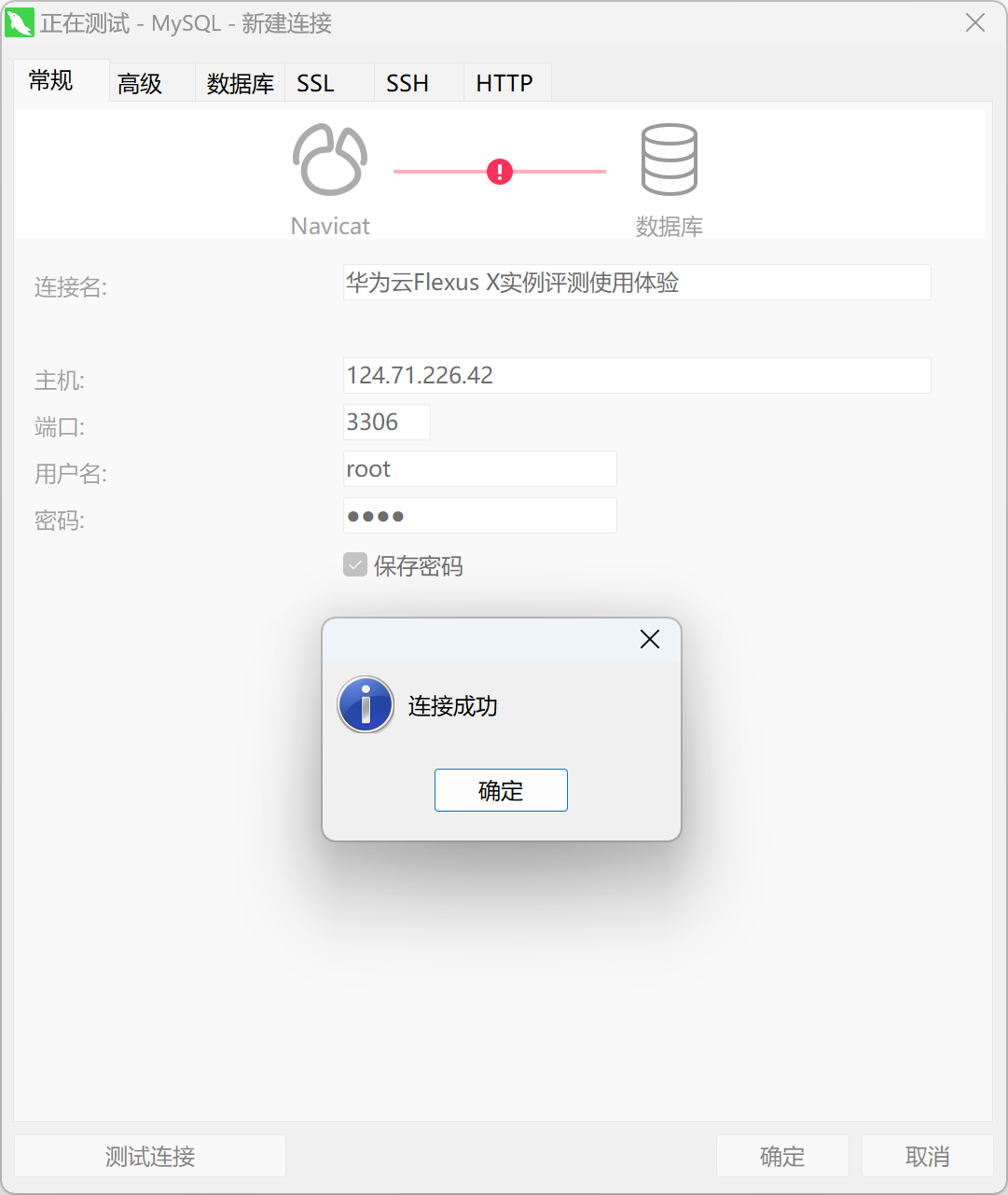Click the 主机 field showing 124.71.226.42
The width and height of the screenshot is (1008, 1195).
point(637,375)
